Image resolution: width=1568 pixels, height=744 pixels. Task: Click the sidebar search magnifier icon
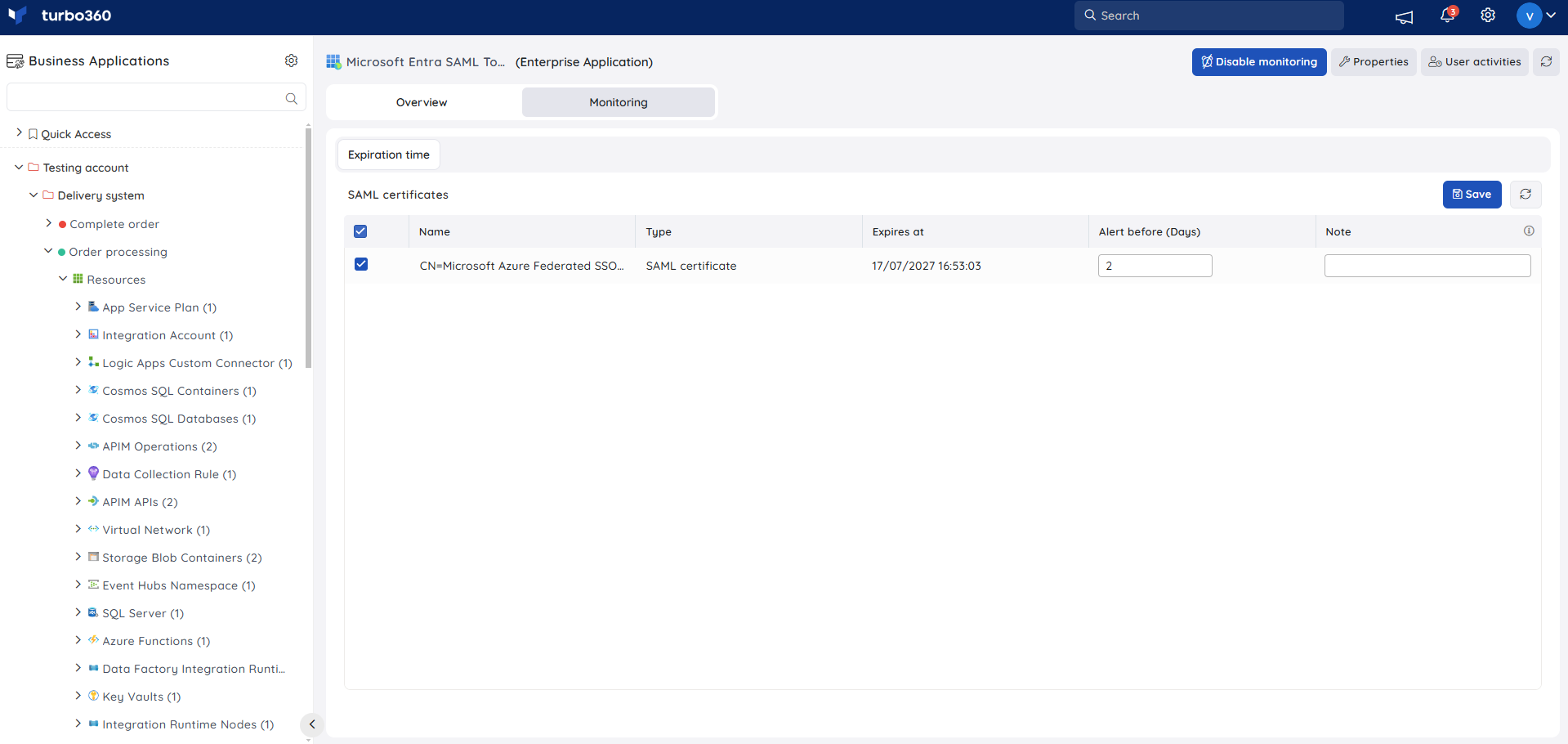(x=291, y=98)
